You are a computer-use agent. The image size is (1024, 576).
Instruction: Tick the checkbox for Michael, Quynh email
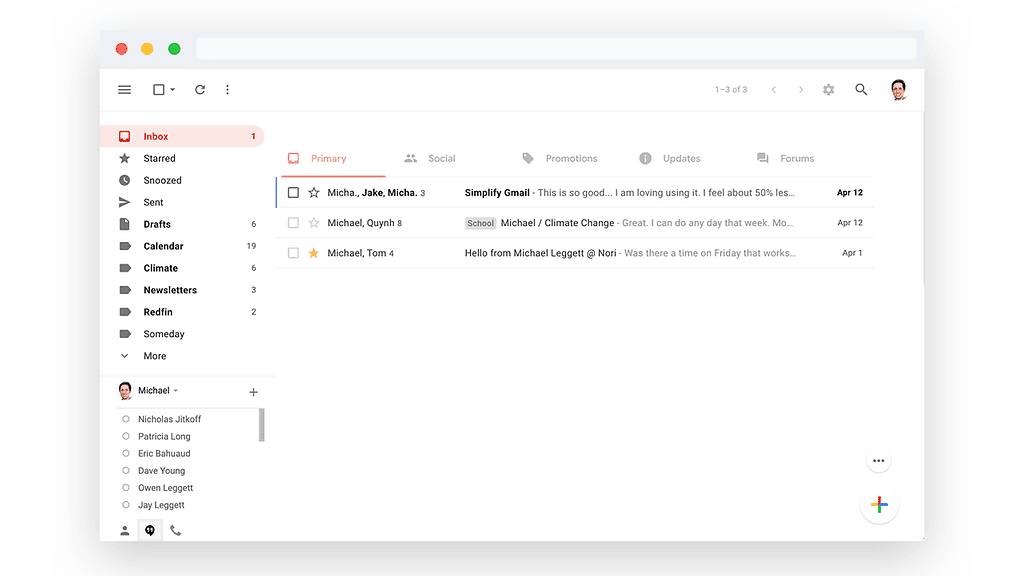point(293,223)
